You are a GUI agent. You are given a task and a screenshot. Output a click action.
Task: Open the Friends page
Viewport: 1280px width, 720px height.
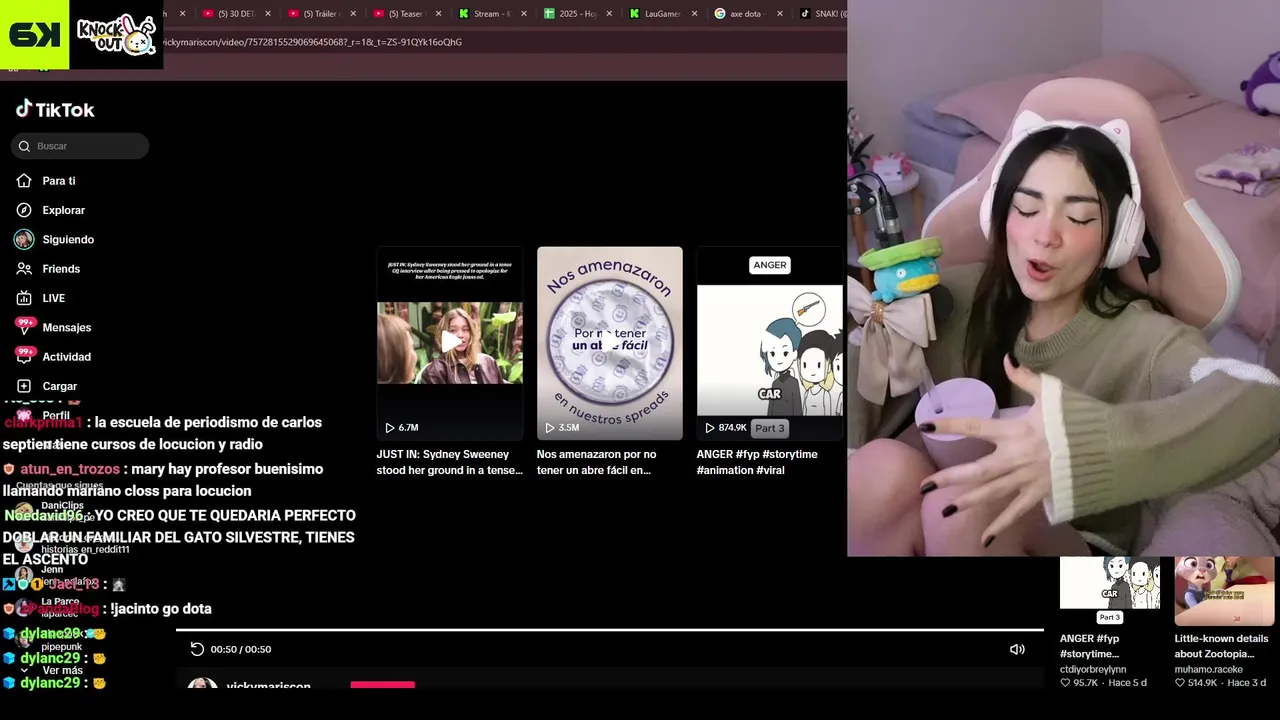click(x=61, y=269)
